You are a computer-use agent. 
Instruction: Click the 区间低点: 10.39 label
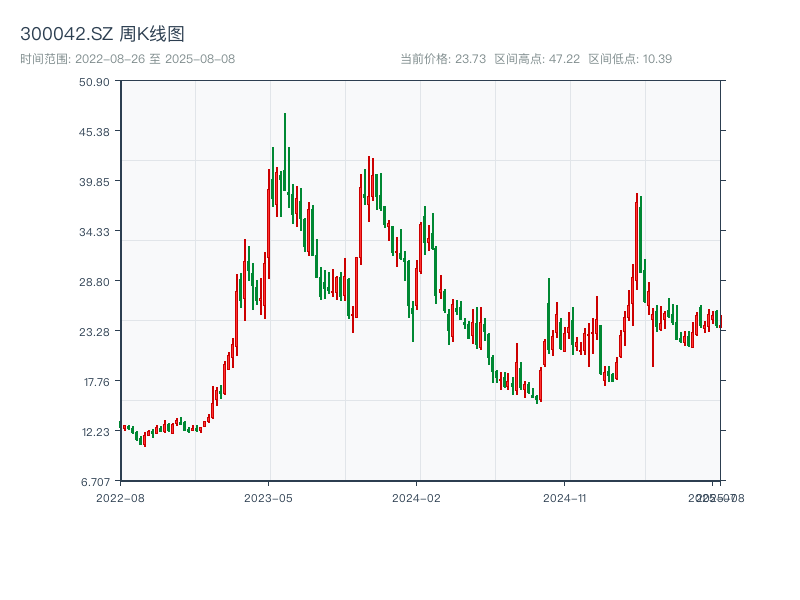(630, 59)
